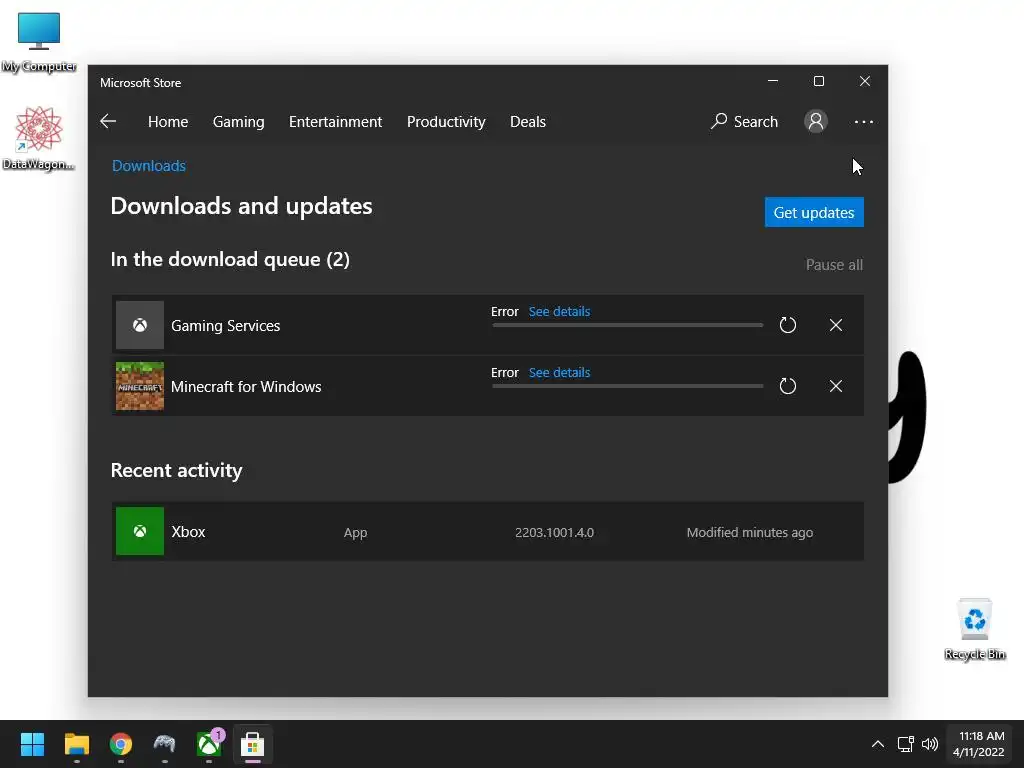Retry the Gaming Services download
Viewport: 1024px width, 768px height.
[x=788, y=325]
